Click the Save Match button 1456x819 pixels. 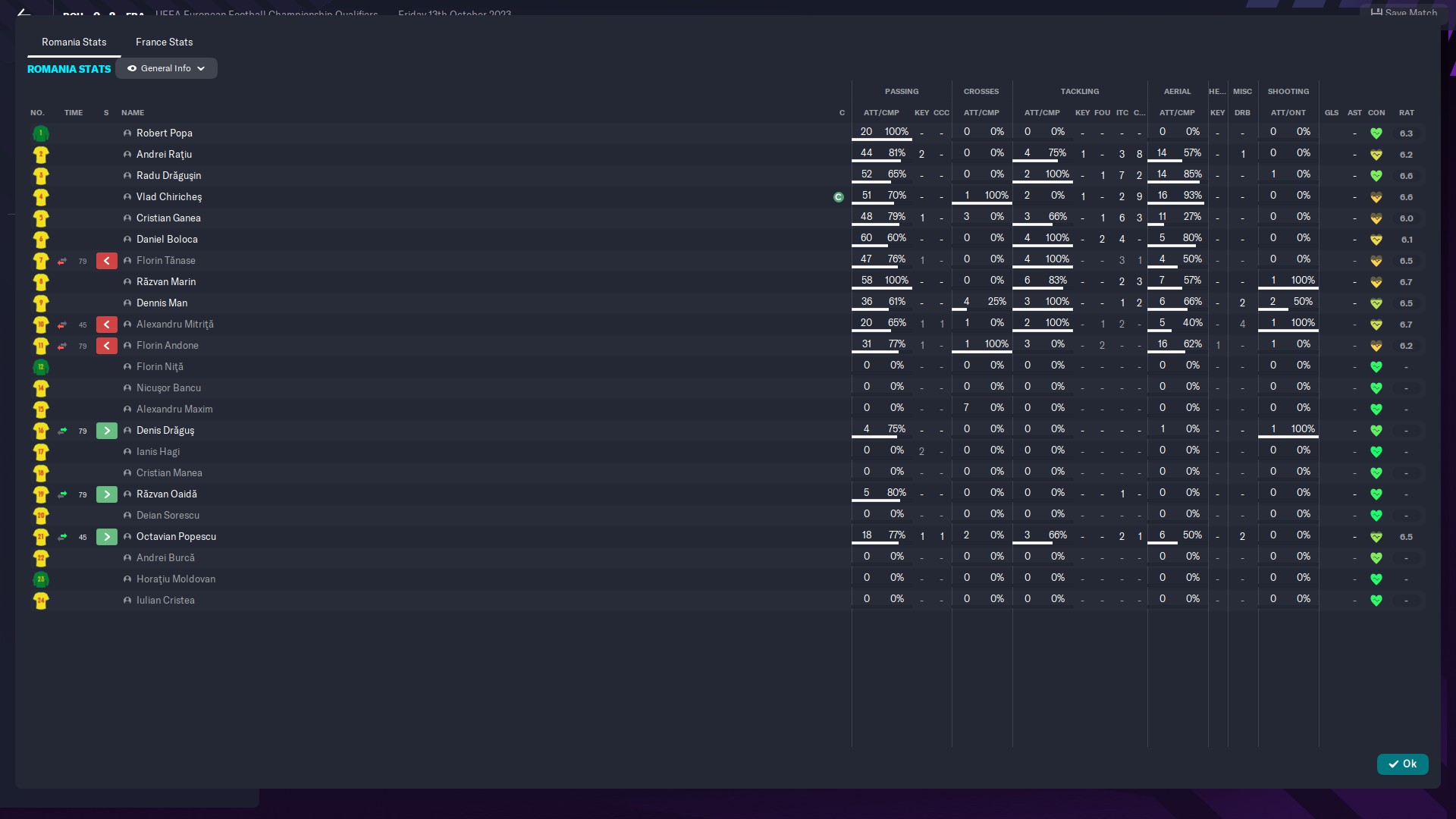point(1404,12)
